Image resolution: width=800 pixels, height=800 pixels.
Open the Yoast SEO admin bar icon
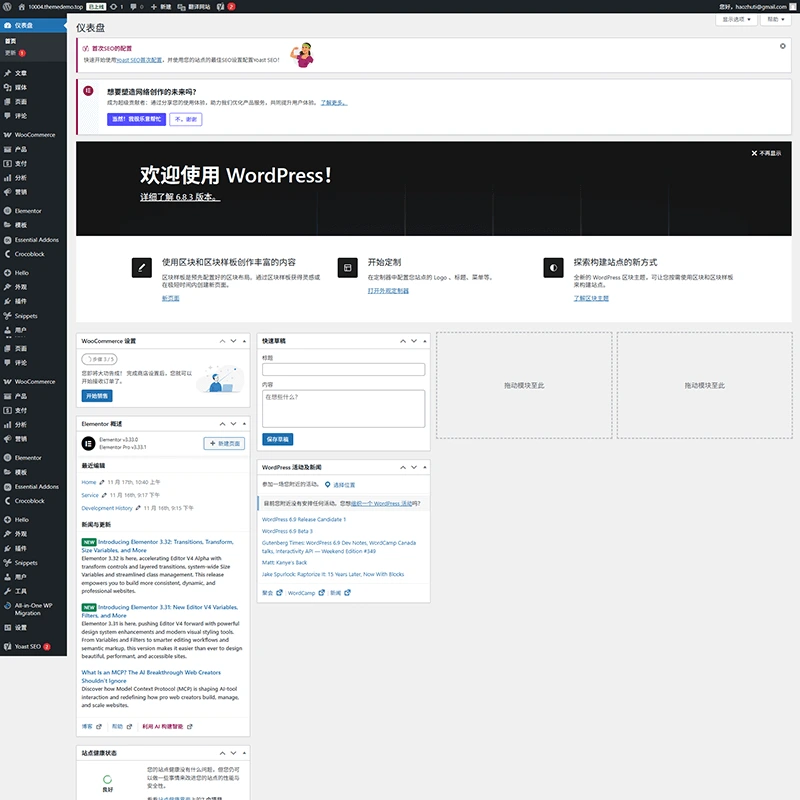pos(220,6)
